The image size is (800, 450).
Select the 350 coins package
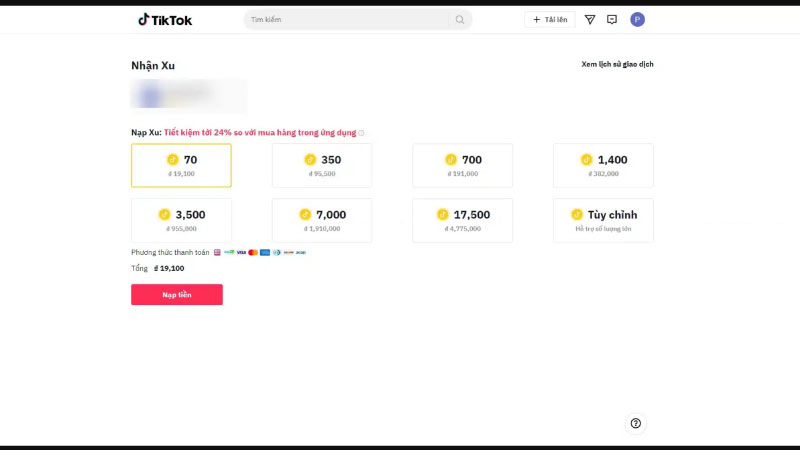[x=322, y=165]
